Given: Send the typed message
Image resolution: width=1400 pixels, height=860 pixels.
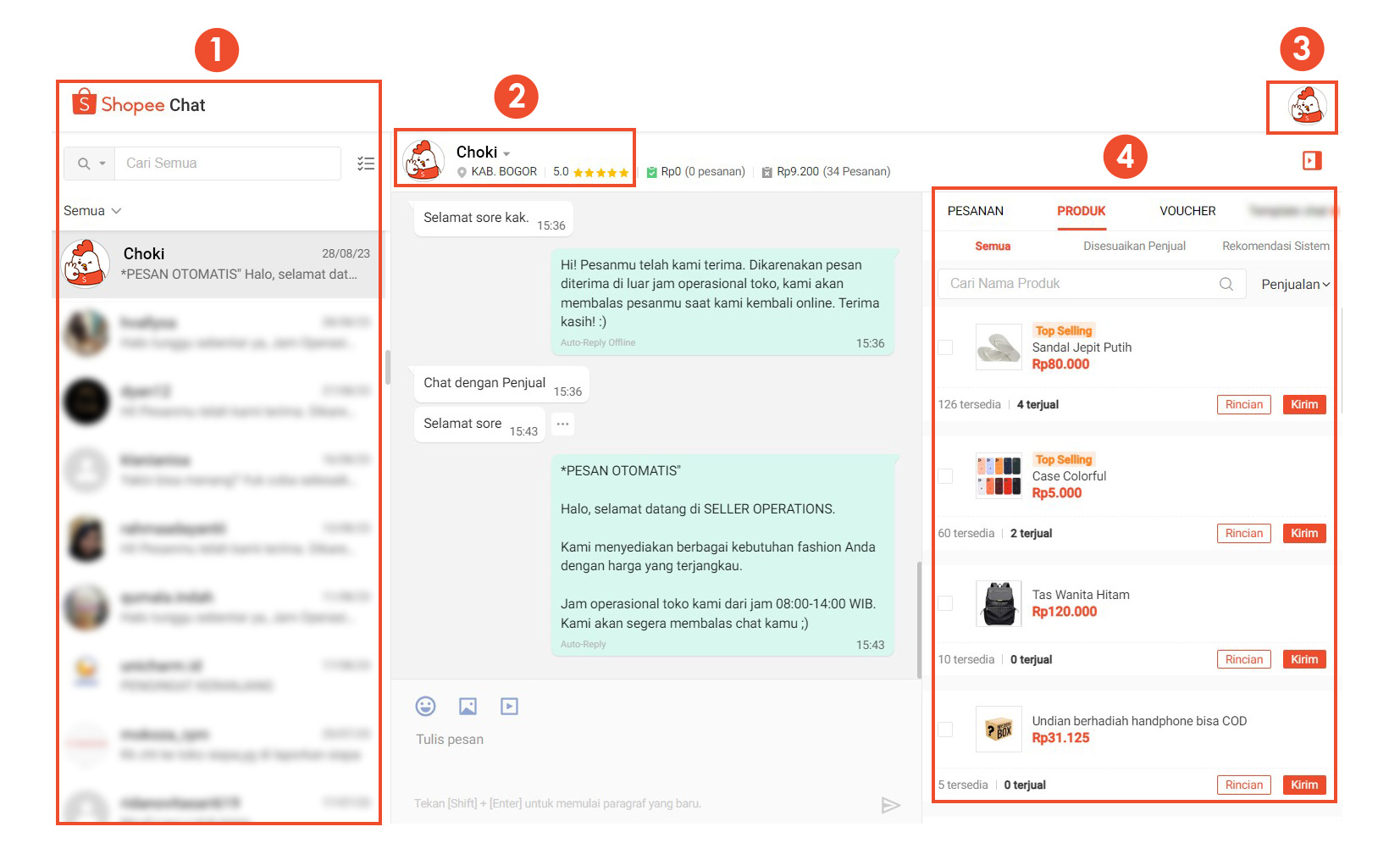Looking at the screenshot, I should (891, 805).
